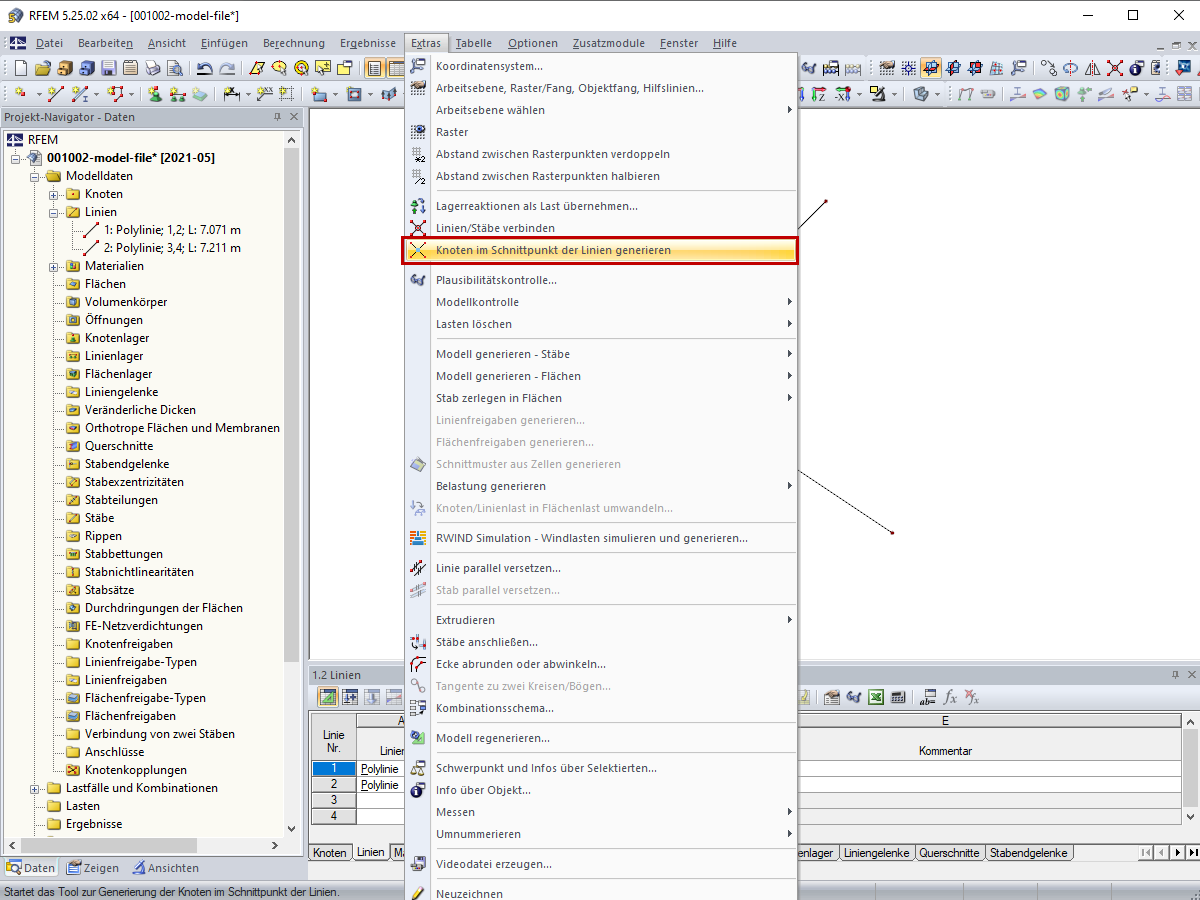The height and width of the screenshot is (900, 1200).
Task: Switch to the Liniengelenke table tab
Action: click(876, 853)
